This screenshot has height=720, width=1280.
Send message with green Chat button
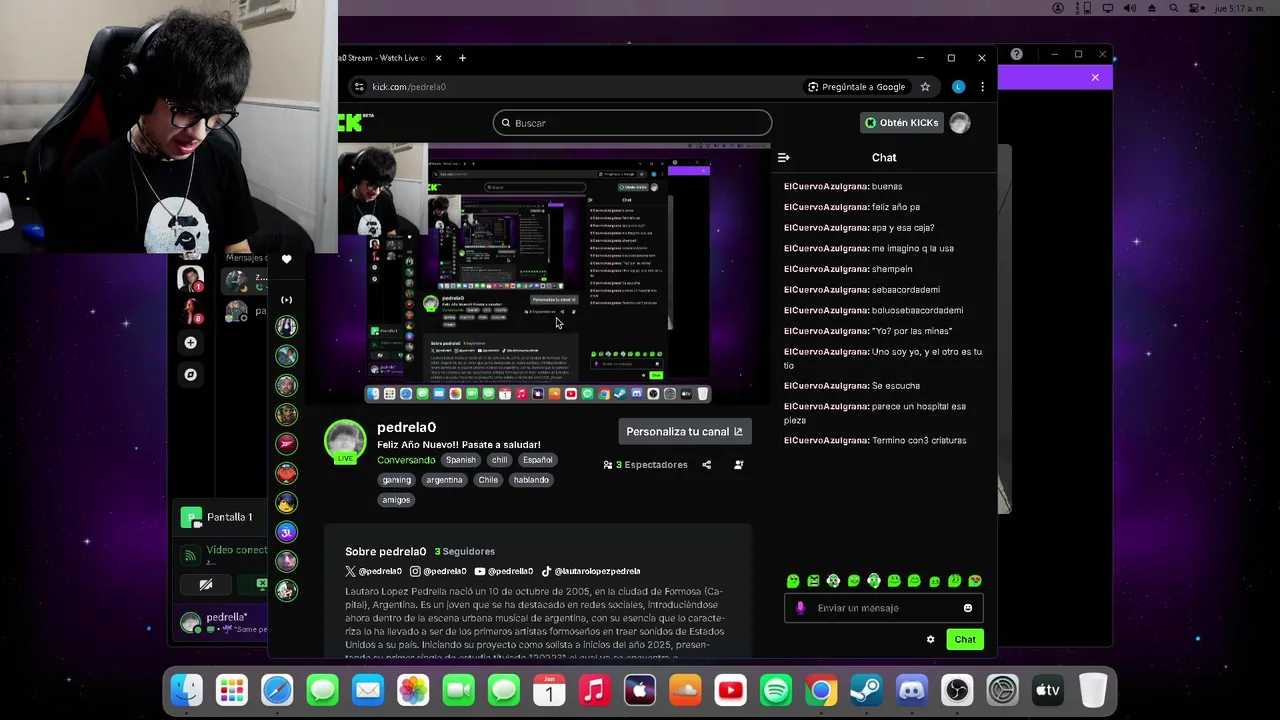[965, 639]
